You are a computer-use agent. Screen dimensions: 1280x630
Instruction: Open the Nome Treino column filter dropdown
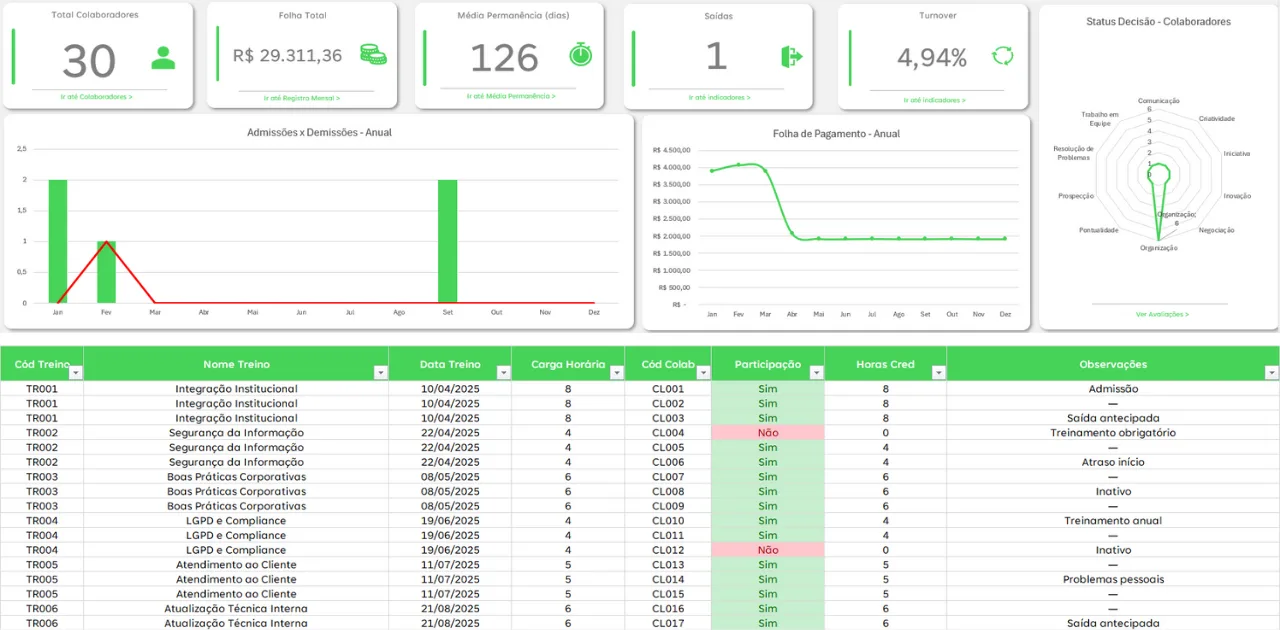point(380,372)
